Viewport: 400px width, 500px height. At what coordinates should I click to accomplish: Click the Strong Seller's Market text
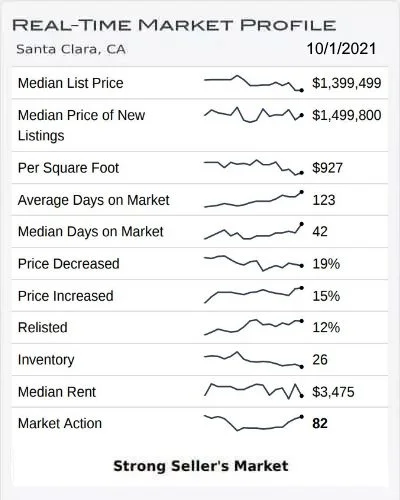(x=201, y=466)
